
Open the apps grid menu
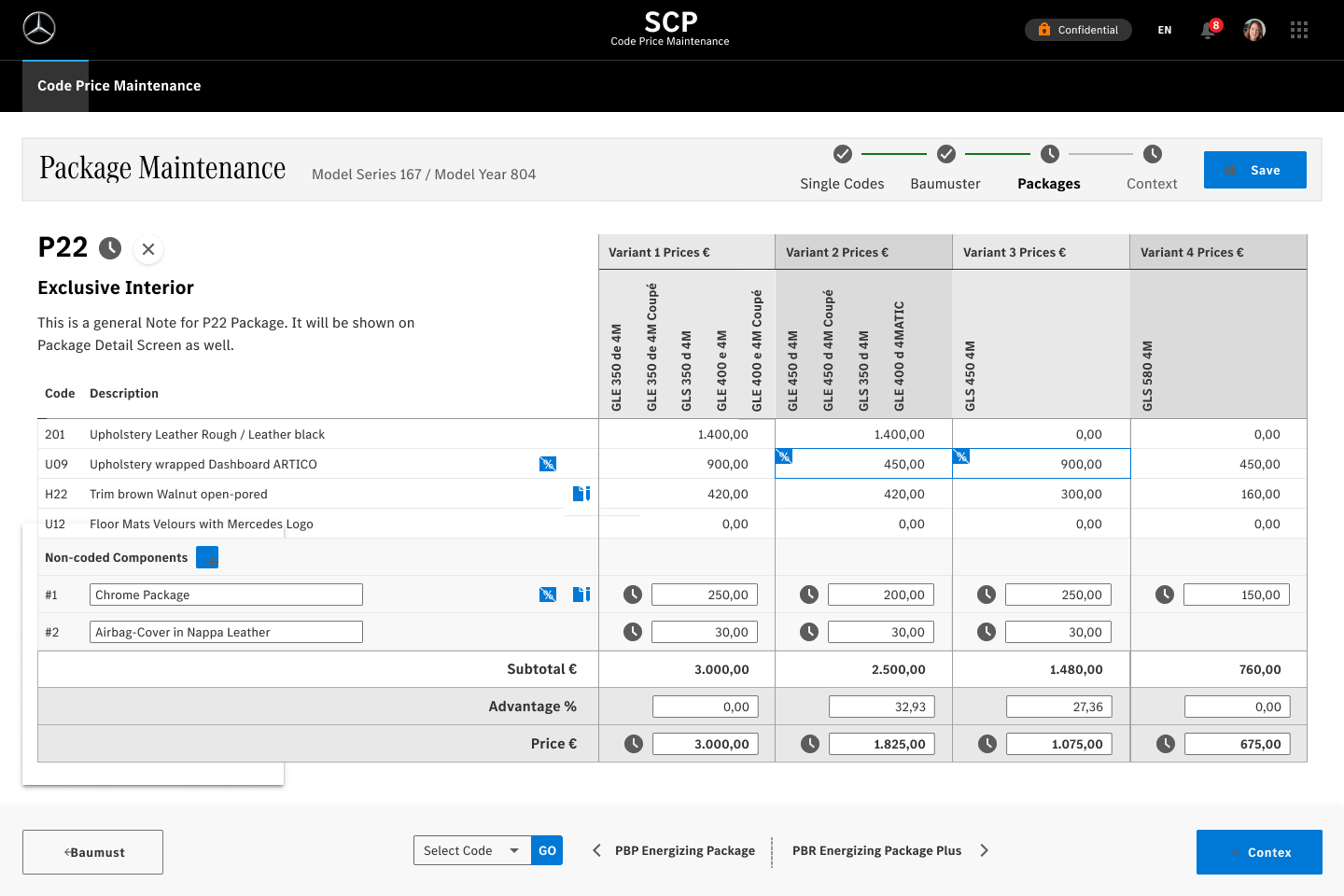point(1299,30)
